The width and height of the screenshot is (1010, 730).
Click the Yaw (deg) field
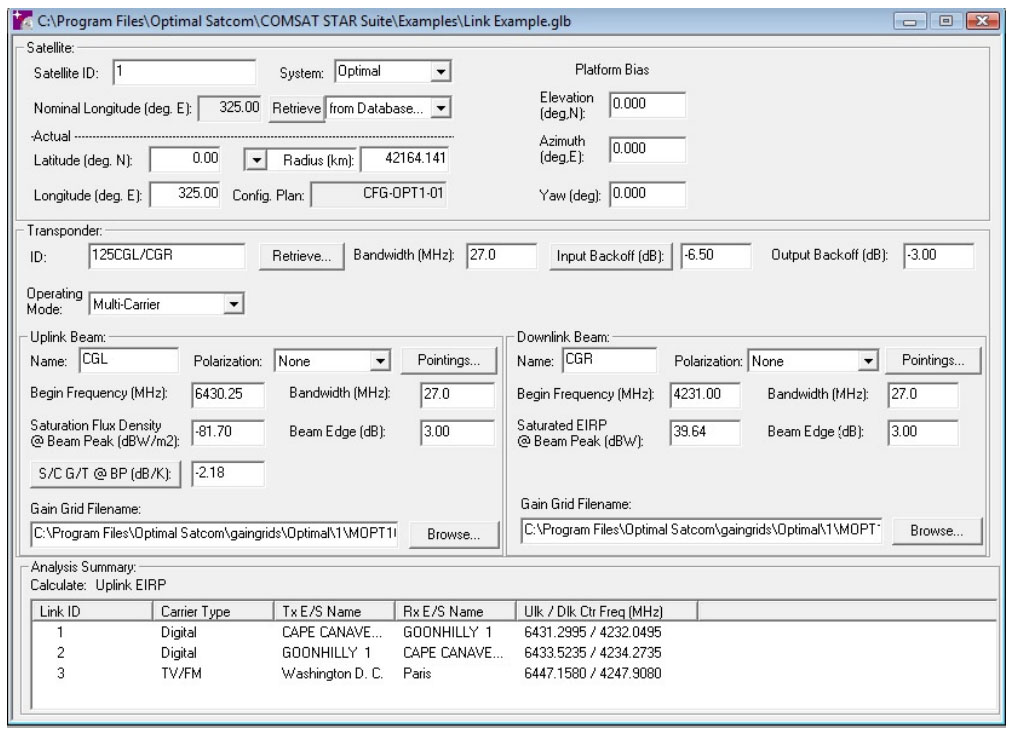647,194
